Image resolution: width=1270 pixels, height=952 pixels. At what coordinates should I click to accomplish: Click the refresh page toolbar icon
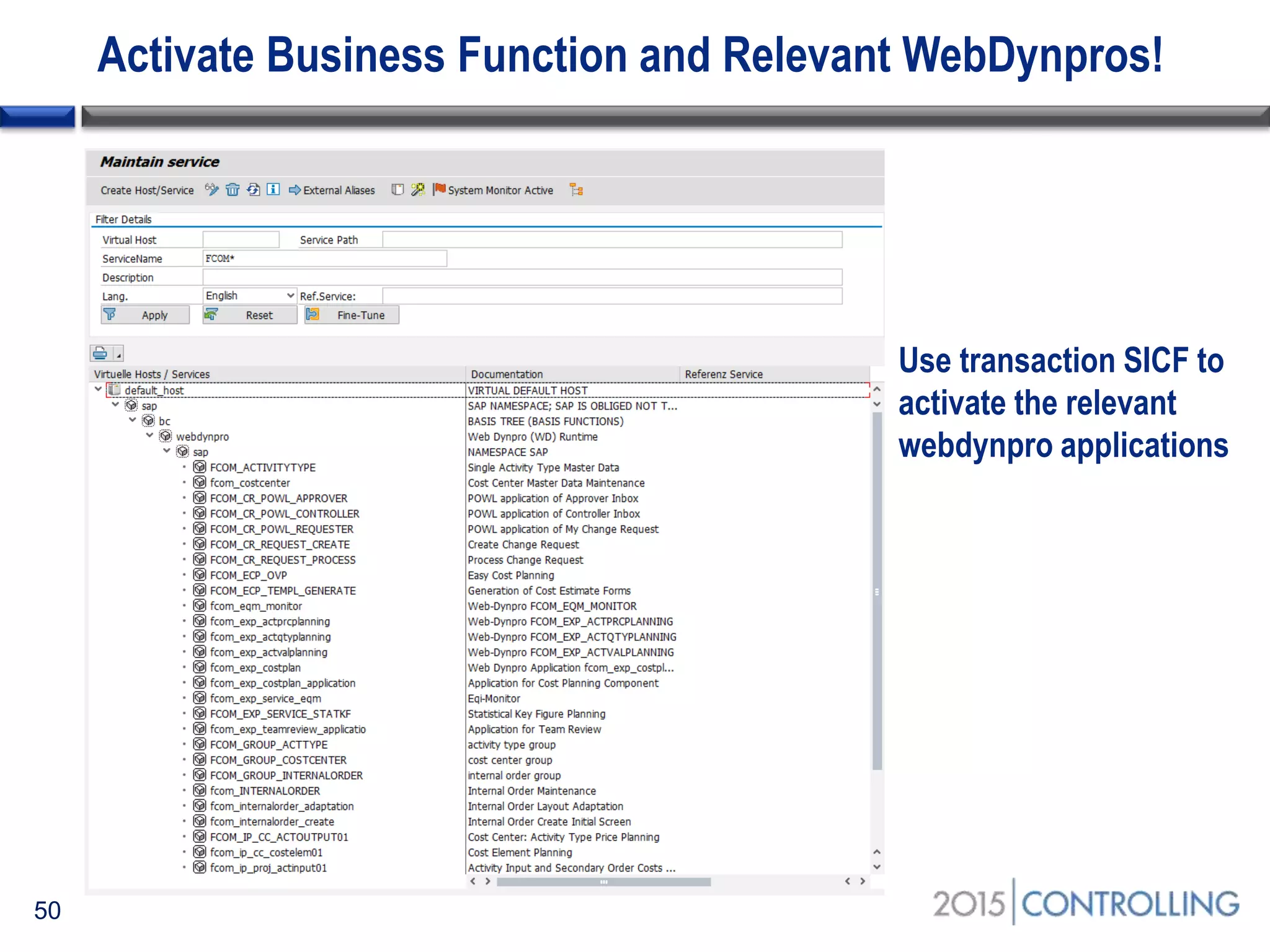[253, 190]
